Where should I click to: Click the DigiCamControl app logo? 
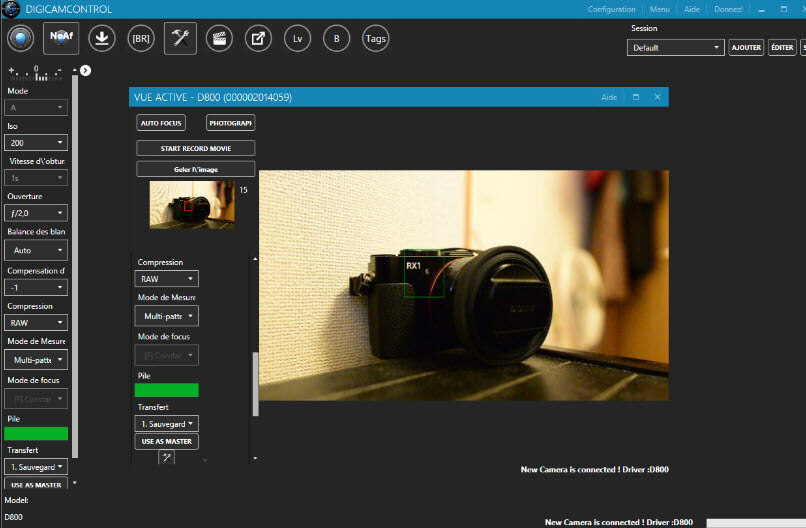(11, 9)
